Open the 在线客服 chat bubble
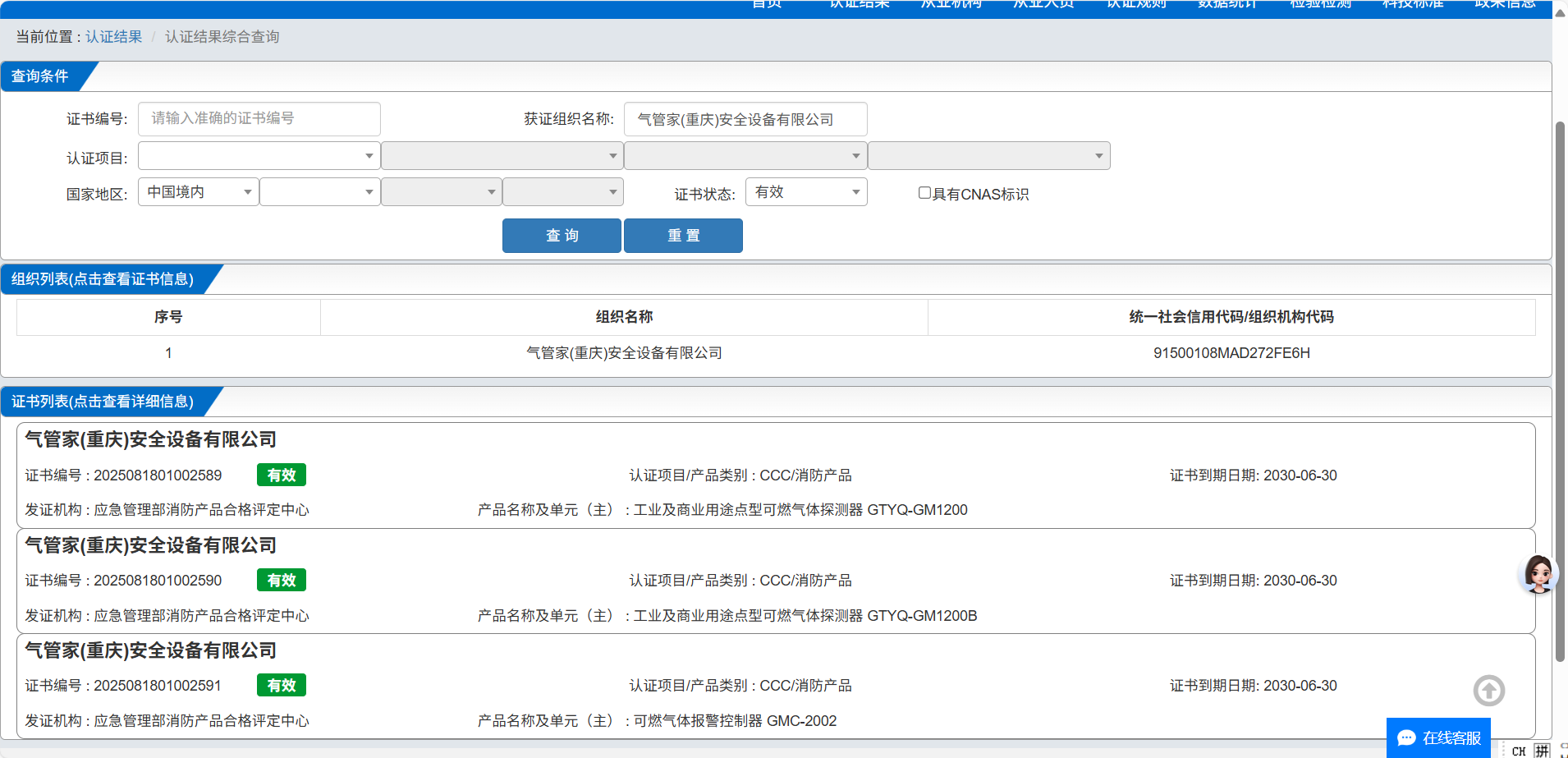Image resolution: width=1568 pixels, height=758 pixels. 1438,737
